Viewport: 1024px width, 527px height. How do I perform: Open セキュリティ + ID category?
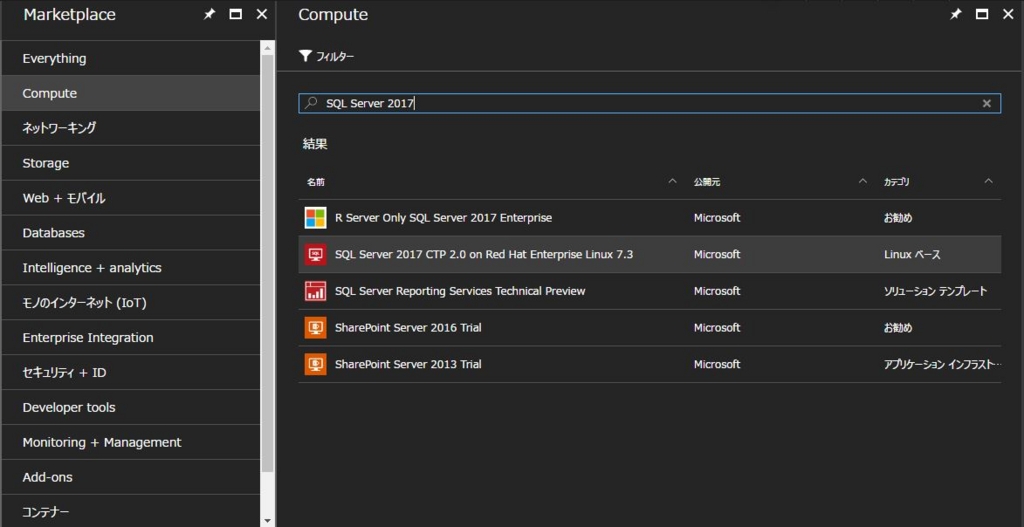coord(131,372)
